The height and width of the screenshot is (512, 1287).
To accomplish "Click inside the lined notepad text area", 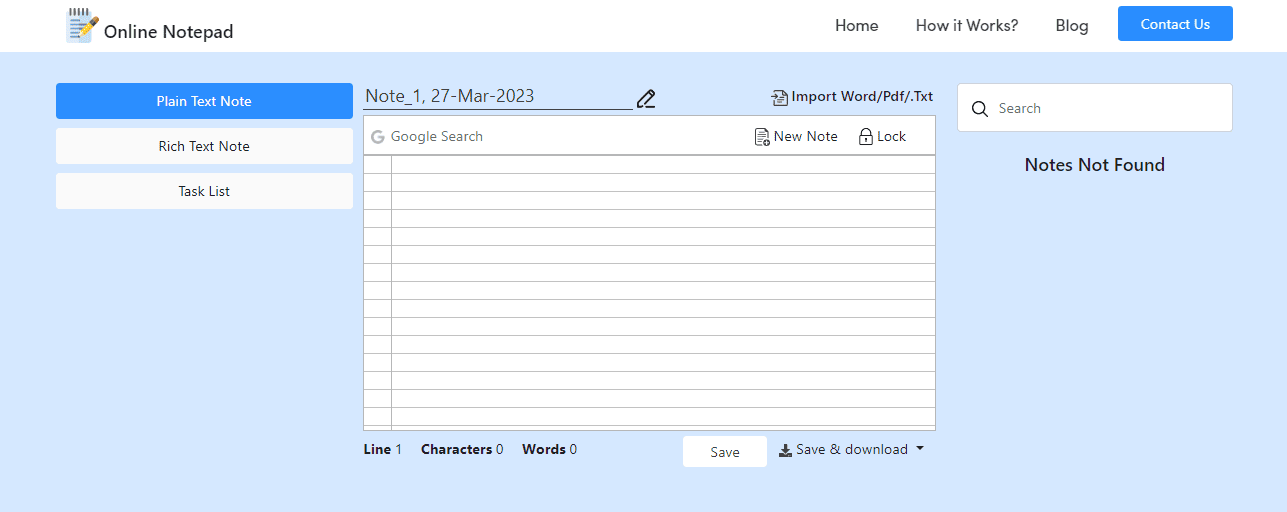I will pos(662,292).
